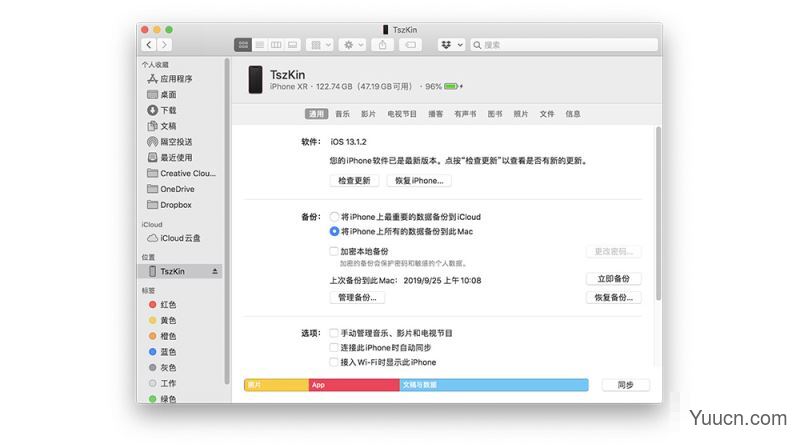Select backup to this Mac radio option
Image resolution: width=800 pixels, height=448 pixels.
pos(334,232)
